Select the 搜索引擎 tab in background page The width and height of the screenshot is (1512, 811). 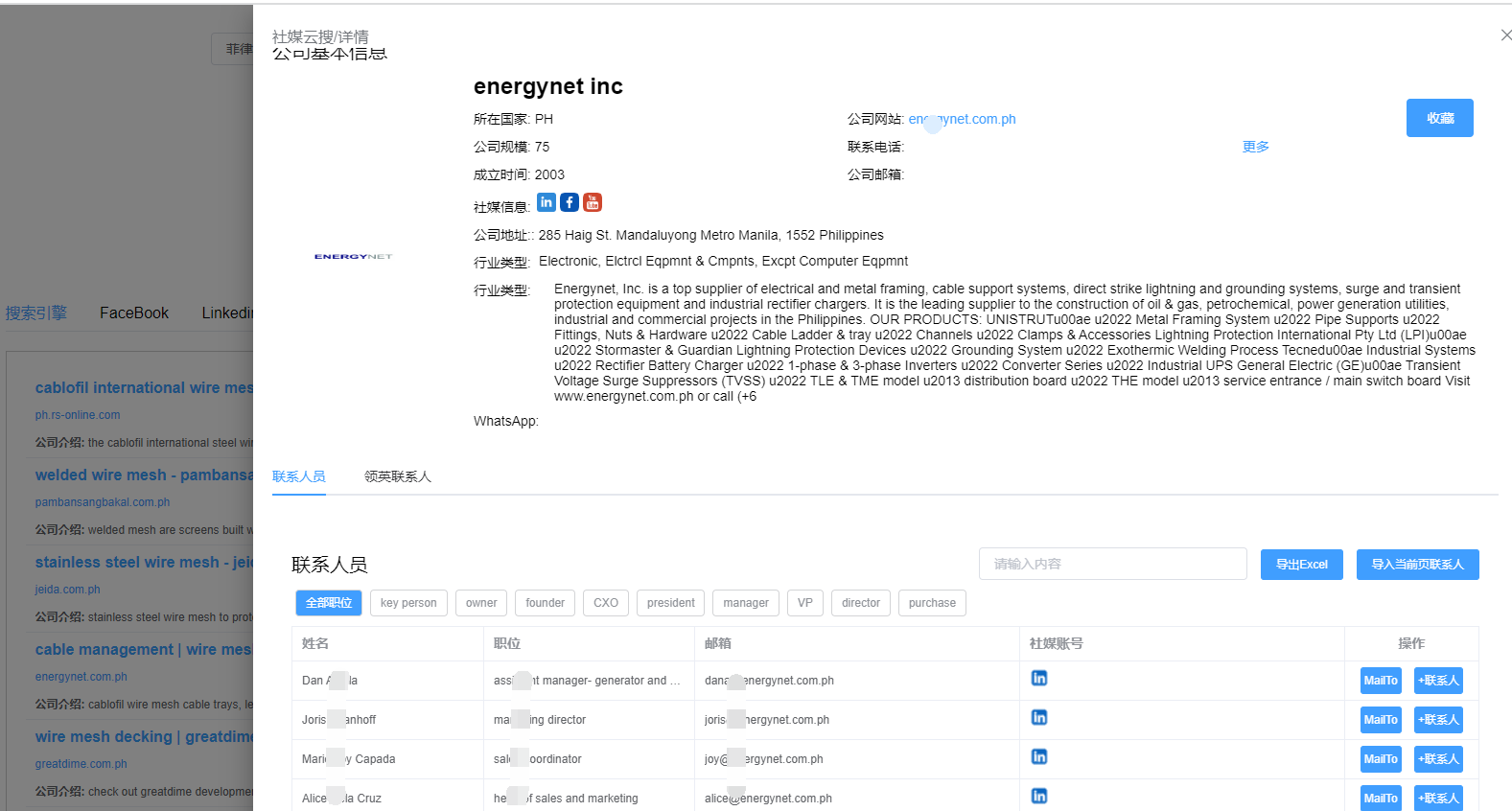36,313
